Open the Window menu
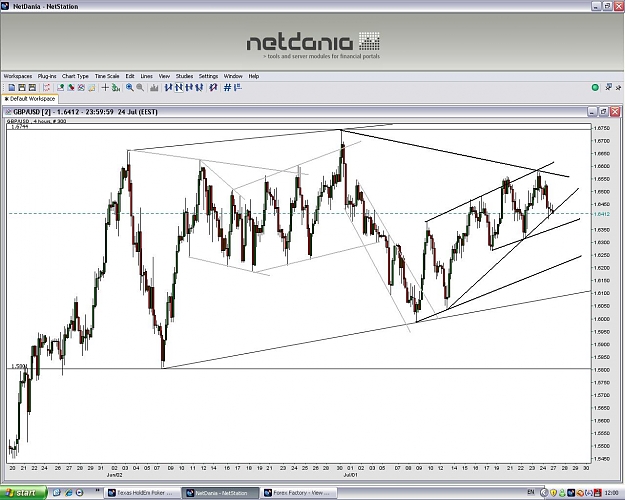Image resolution: width=625 pixels, height=500 pixels. [233, 76]
